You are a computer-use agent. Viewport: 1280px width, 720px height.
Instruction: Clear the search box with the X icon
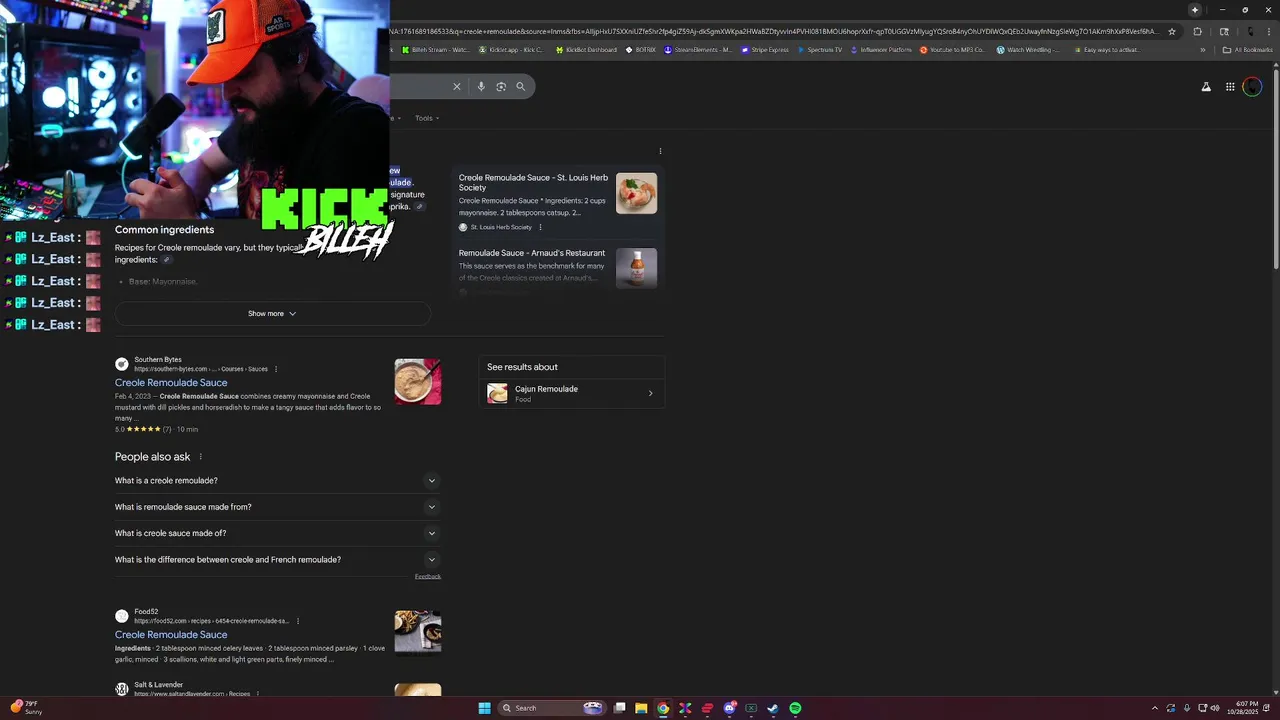pos(457,86)
